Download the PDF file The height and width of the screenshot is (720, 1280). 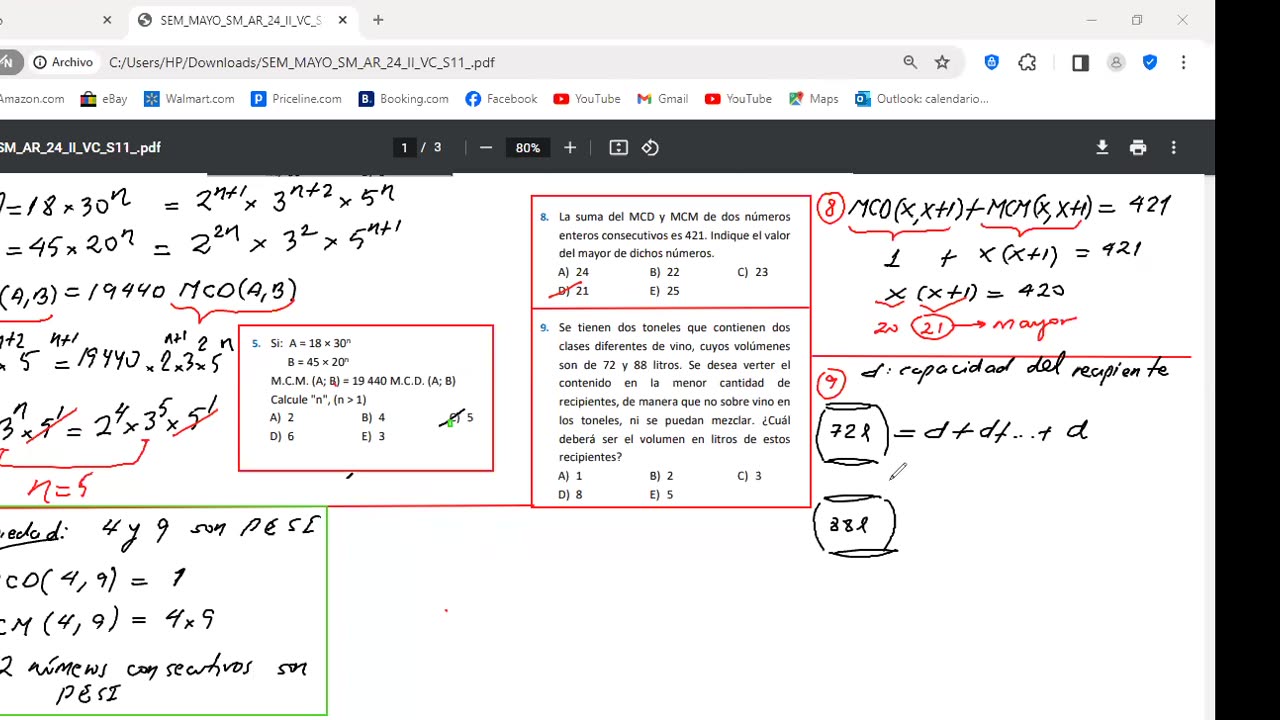1102,148
